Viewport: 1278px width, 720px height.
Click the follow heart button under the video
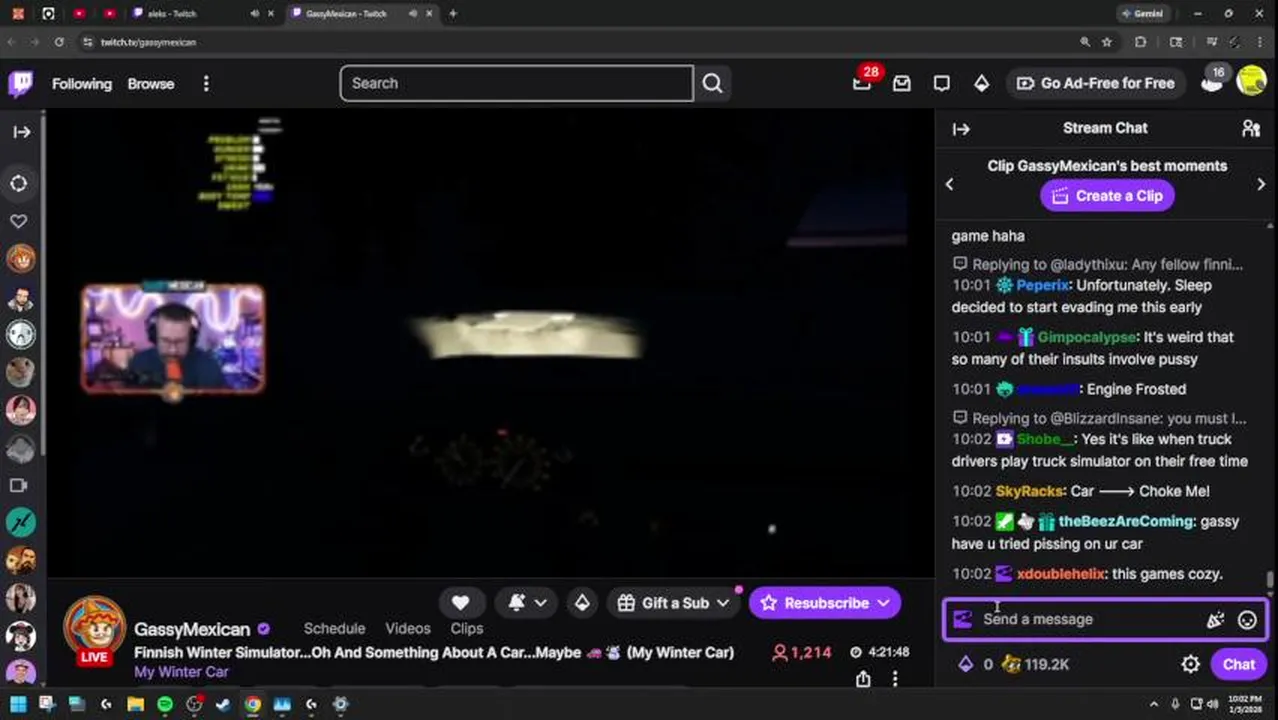[x=460, y=603]
